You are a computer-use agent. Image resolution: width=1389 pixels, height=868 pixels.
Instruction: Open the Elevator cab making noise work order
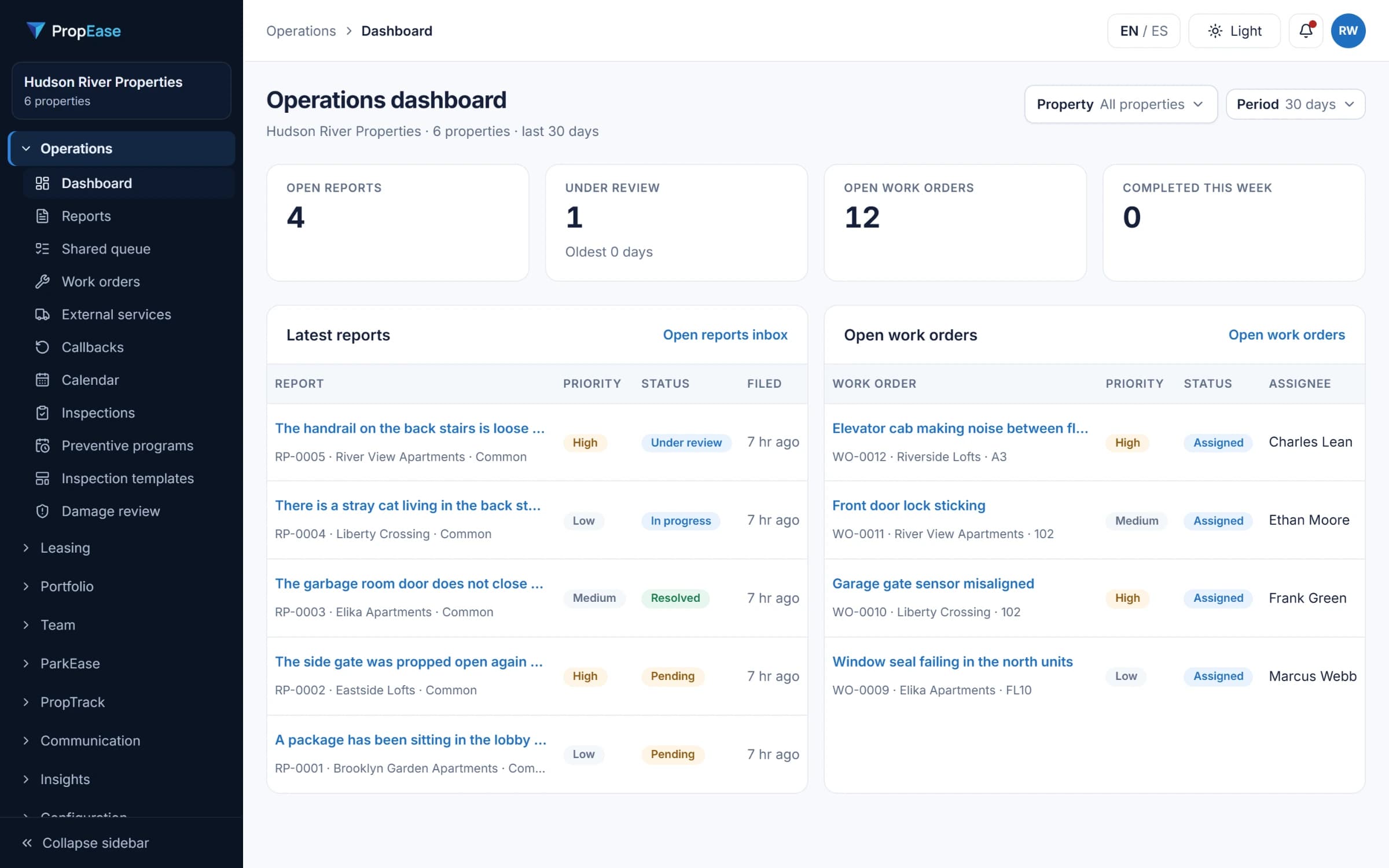pos(960,428)
